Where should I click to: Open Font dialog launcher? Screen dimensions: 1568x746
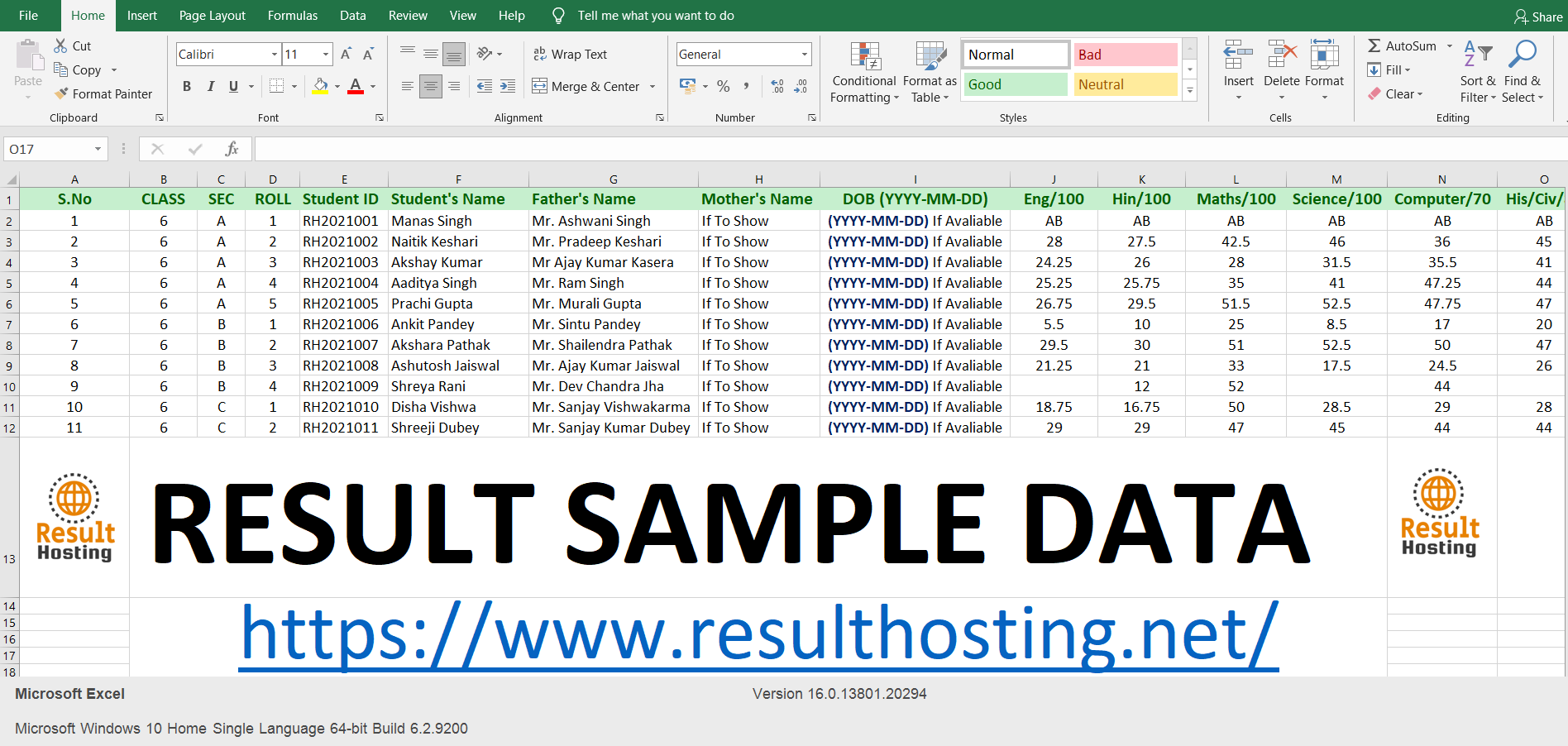tap(380, 118)
